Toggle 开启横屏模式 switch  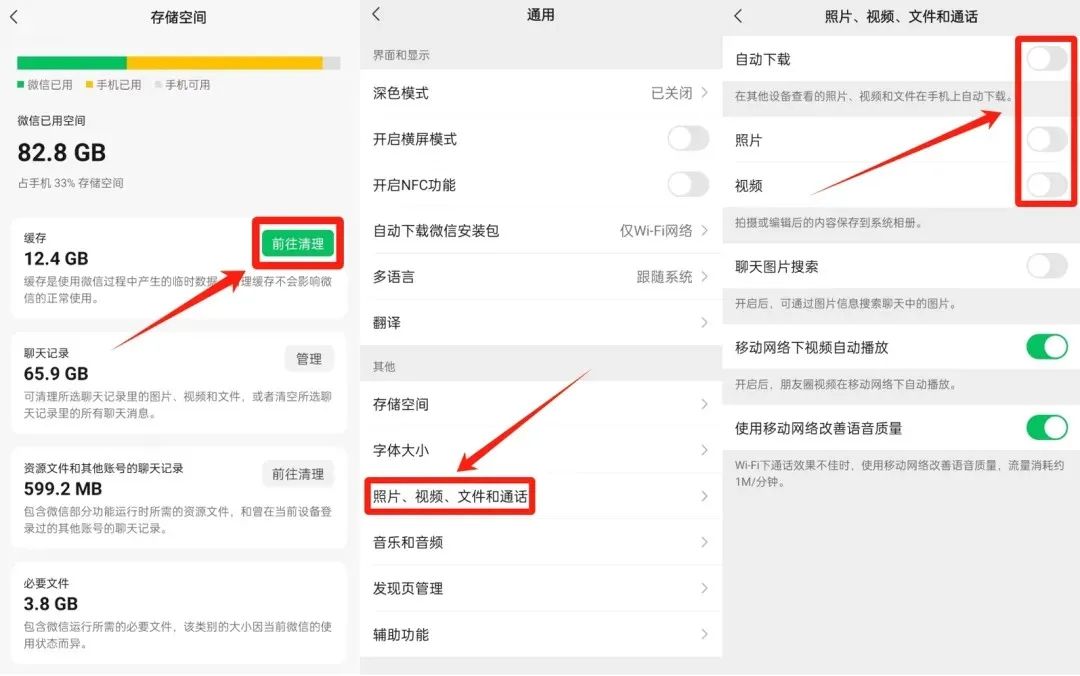(688, 139)
